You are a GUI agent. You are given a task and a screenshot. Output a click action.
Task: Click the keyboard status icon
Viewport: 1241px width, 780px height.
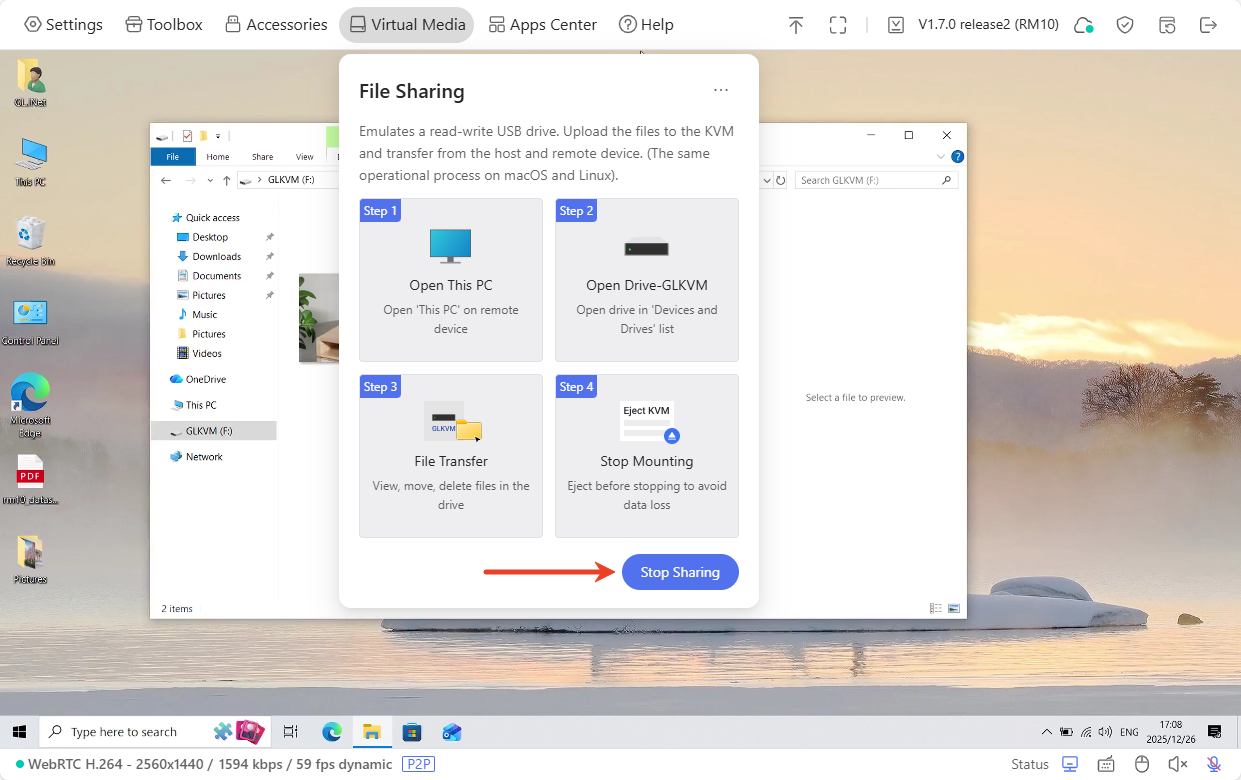click(1106, 764)
